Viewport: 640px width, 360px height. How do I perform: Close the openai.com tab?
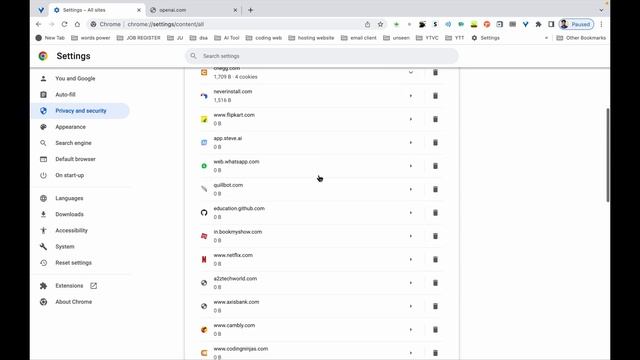(x=236, y=10)
